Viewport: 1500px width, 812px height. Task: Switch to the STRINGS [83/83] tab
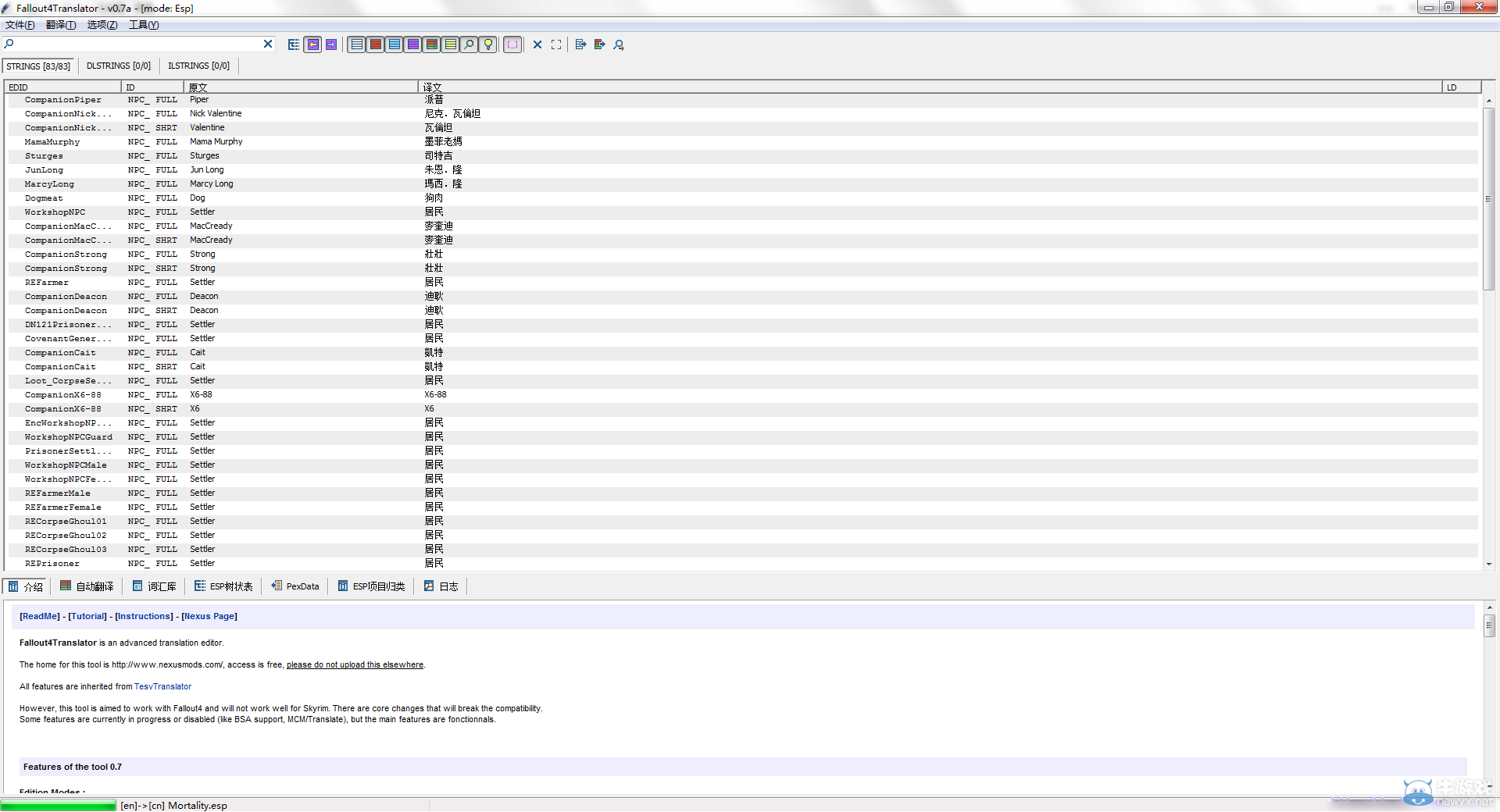pyautogui.click(x=38, y=66)
